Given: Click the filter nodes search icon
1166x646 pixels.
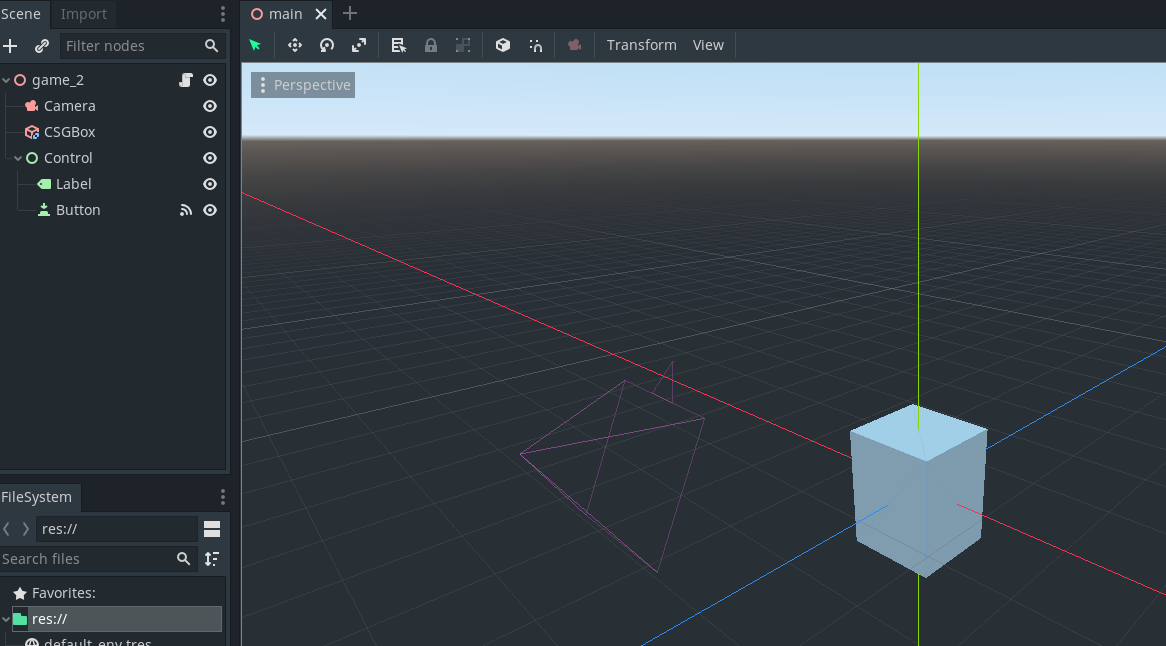Looking at the screenshot, I should (211, 46).
